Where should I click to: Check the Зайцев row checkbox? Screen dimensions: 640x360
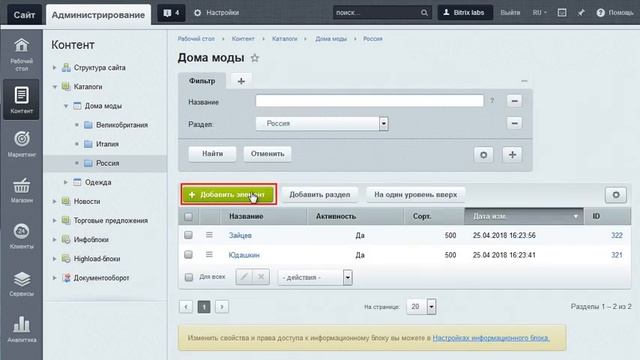(x=188, y=235)
